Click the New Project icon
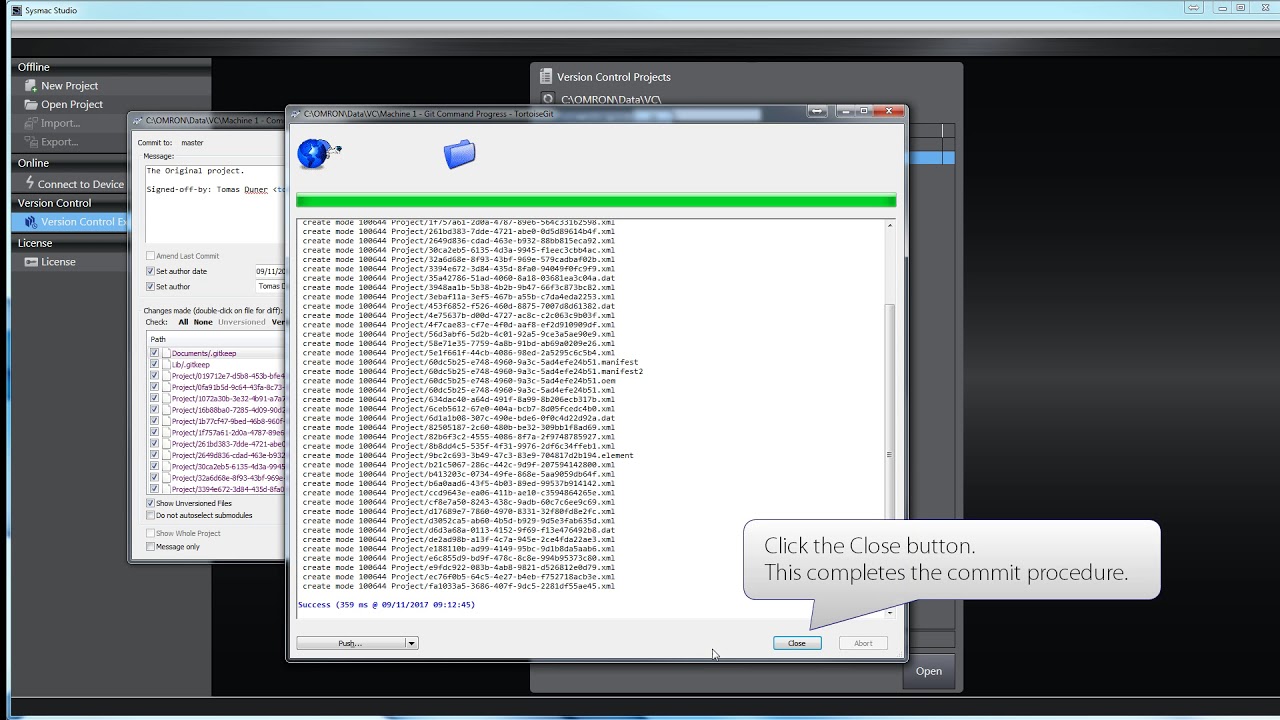Image resolution: width=1280 pixels, height=720 pixels. 31,86
